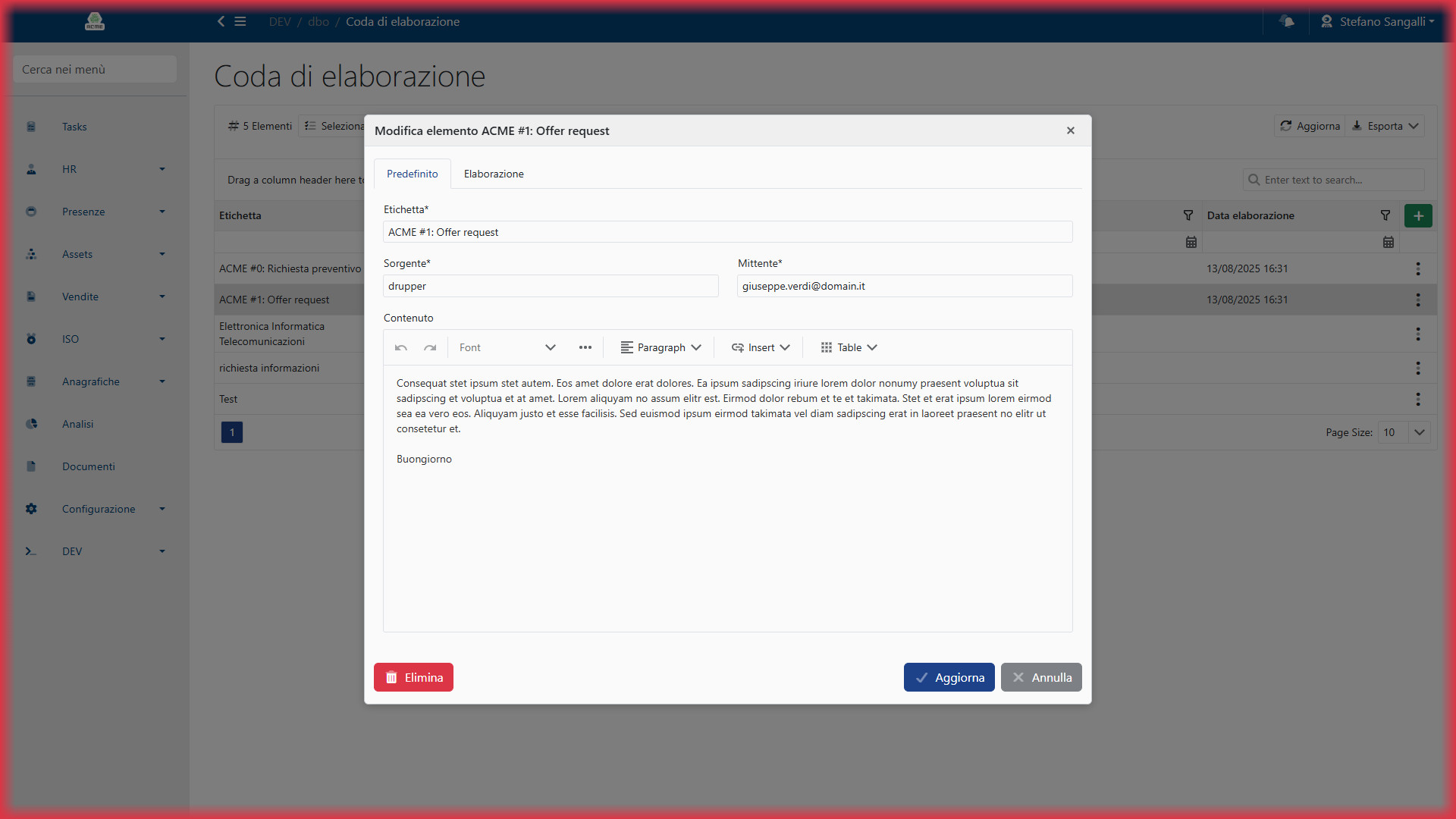
Task: Click the green plus add button
Action: 1417,215
